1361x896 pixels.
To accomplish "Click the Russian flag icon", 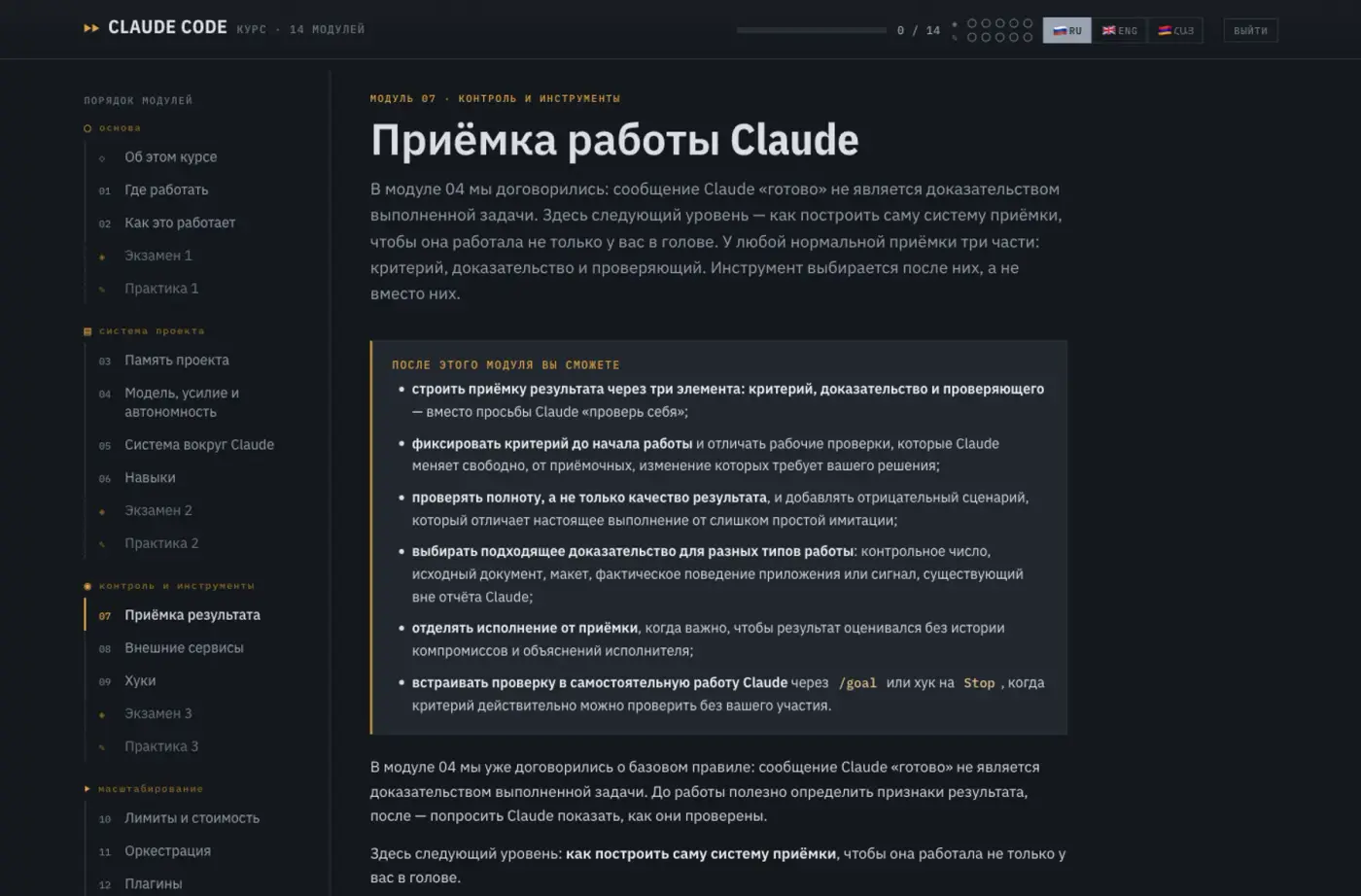I will tap(1060, 30).
